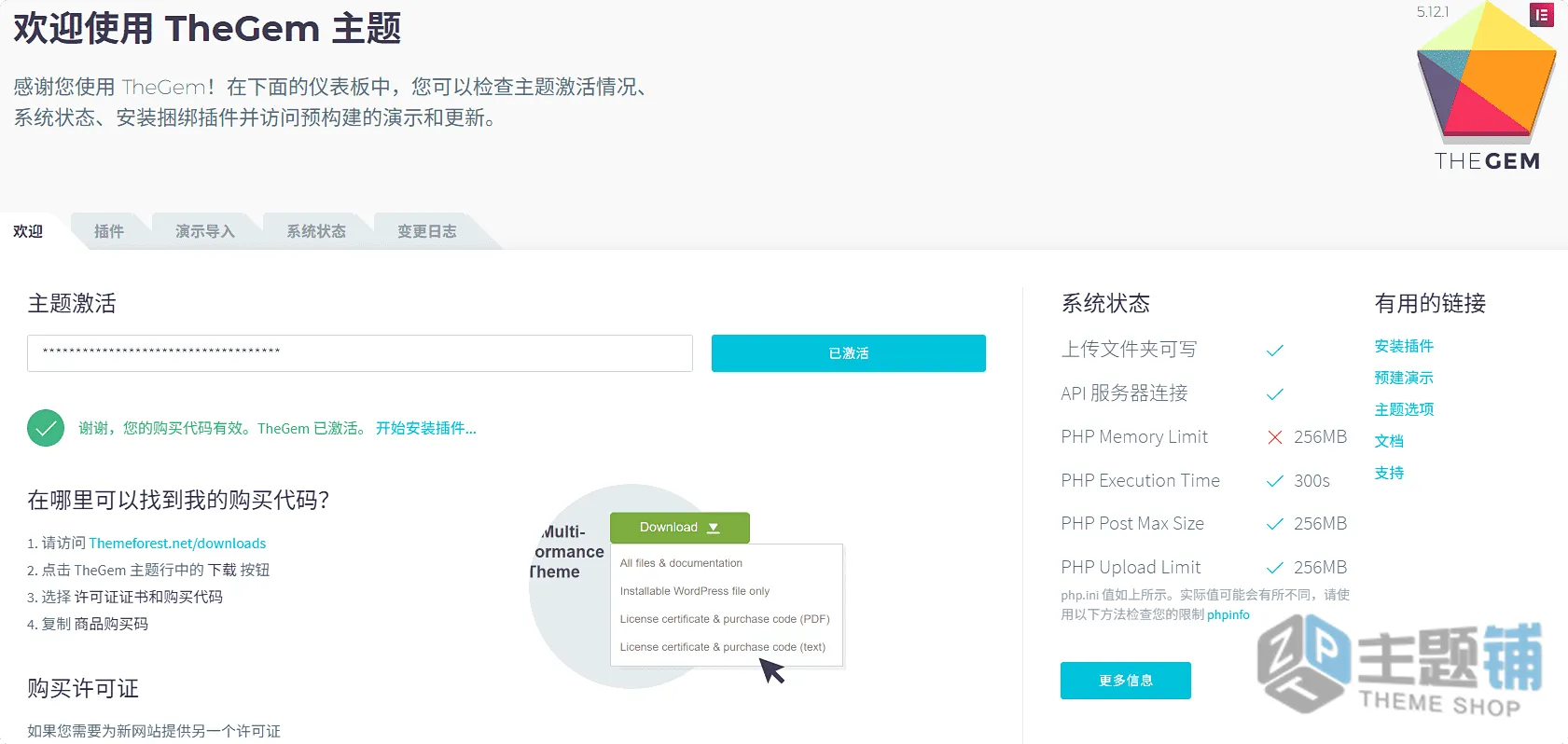Click the 更多信息 button
This screenshot has height=744, width=1568.
click(1126, 681)
